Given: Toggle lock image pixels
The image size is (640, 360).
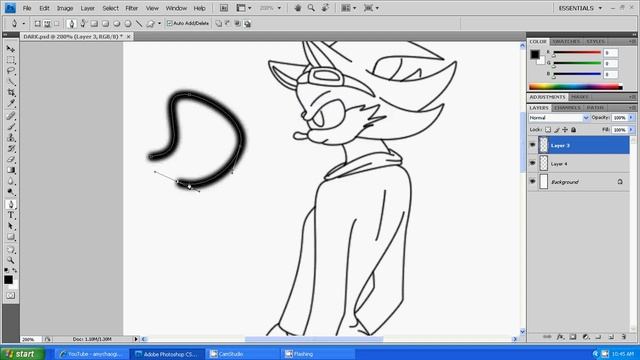Looking at the screenshot, I should pos(557,130).
